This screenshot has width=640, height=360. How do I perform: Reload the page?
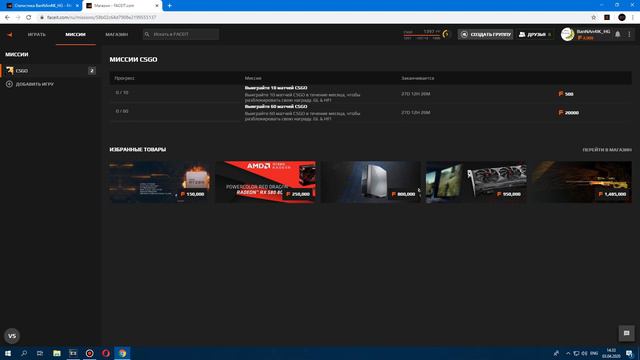pos(29,18)
